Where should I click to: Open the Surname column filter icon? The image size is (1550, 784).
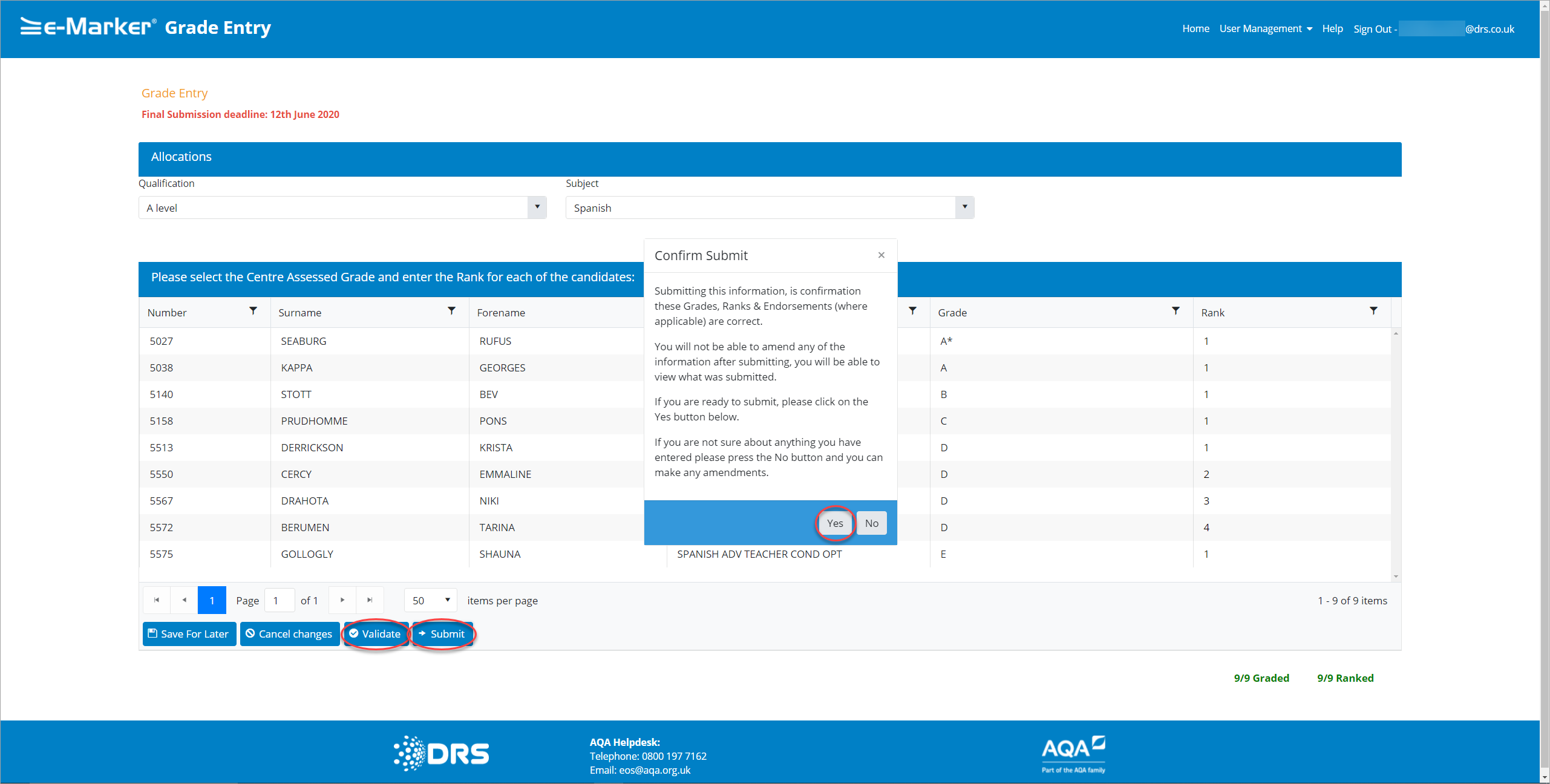coord(451,311)
